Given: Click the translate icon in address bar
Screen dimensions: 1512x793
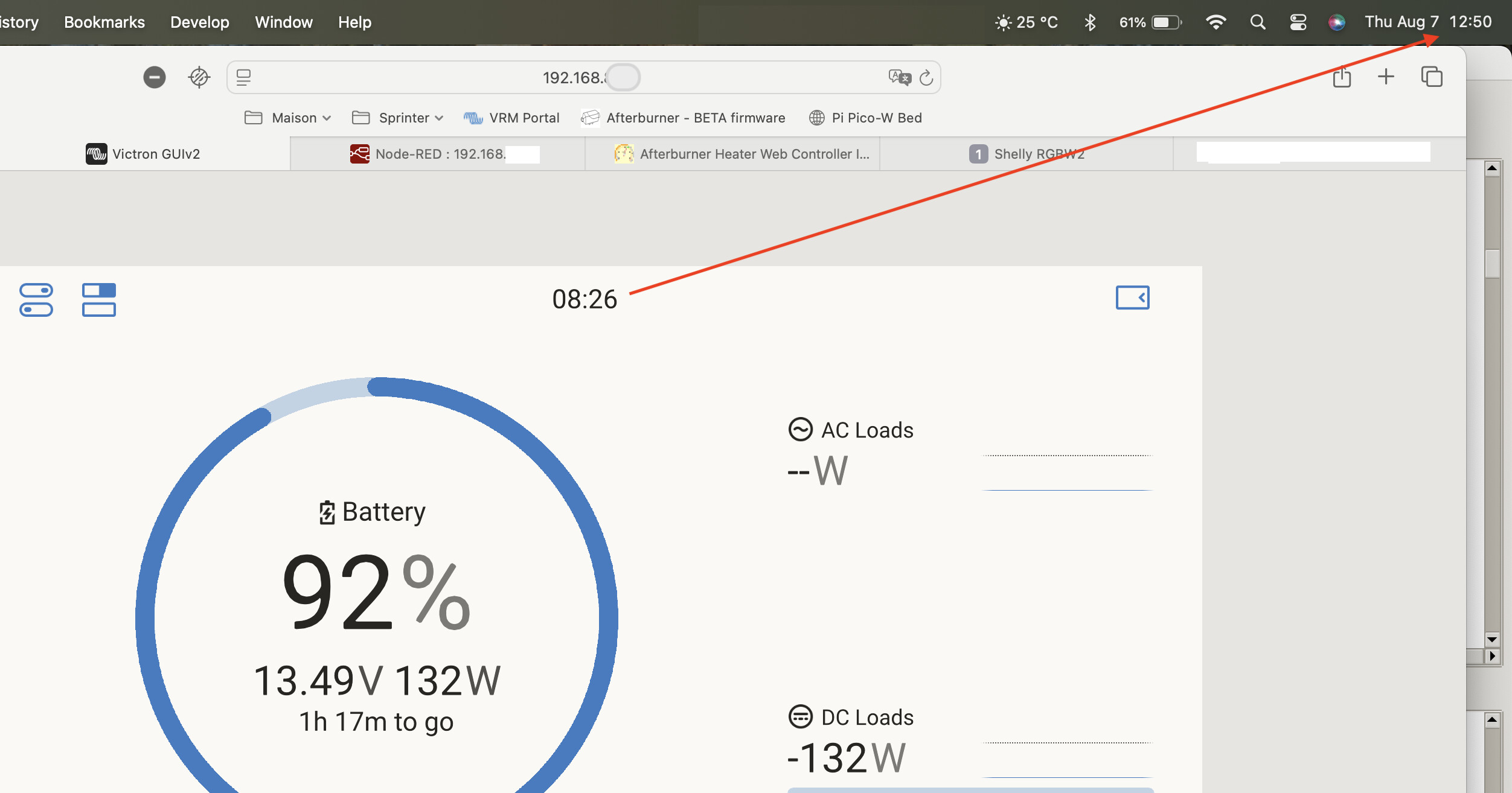Looking at the screenshot, I should coord(900,77).
